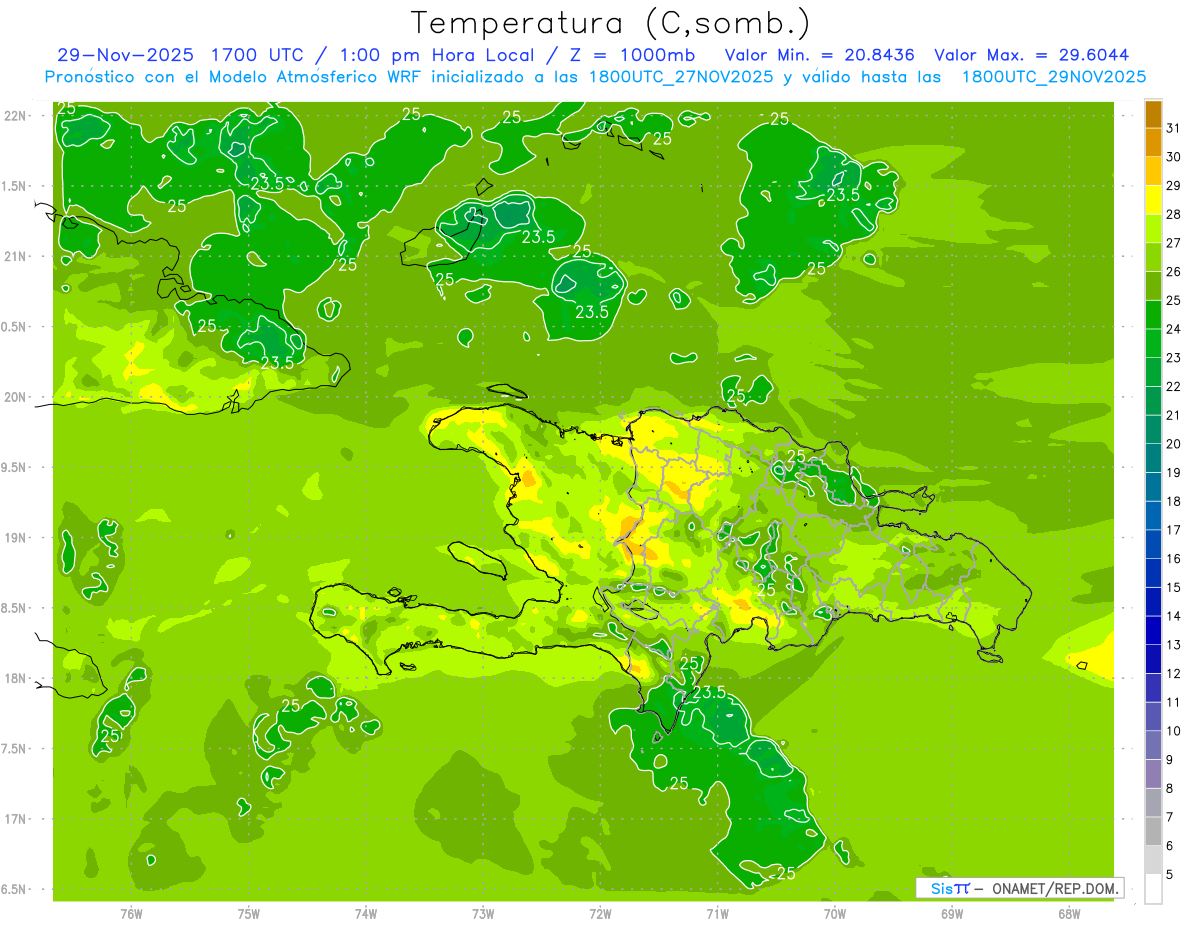1200x927 pixels.
Task: Click the 74W longitude axis label
Action: (x=366, y=913)
